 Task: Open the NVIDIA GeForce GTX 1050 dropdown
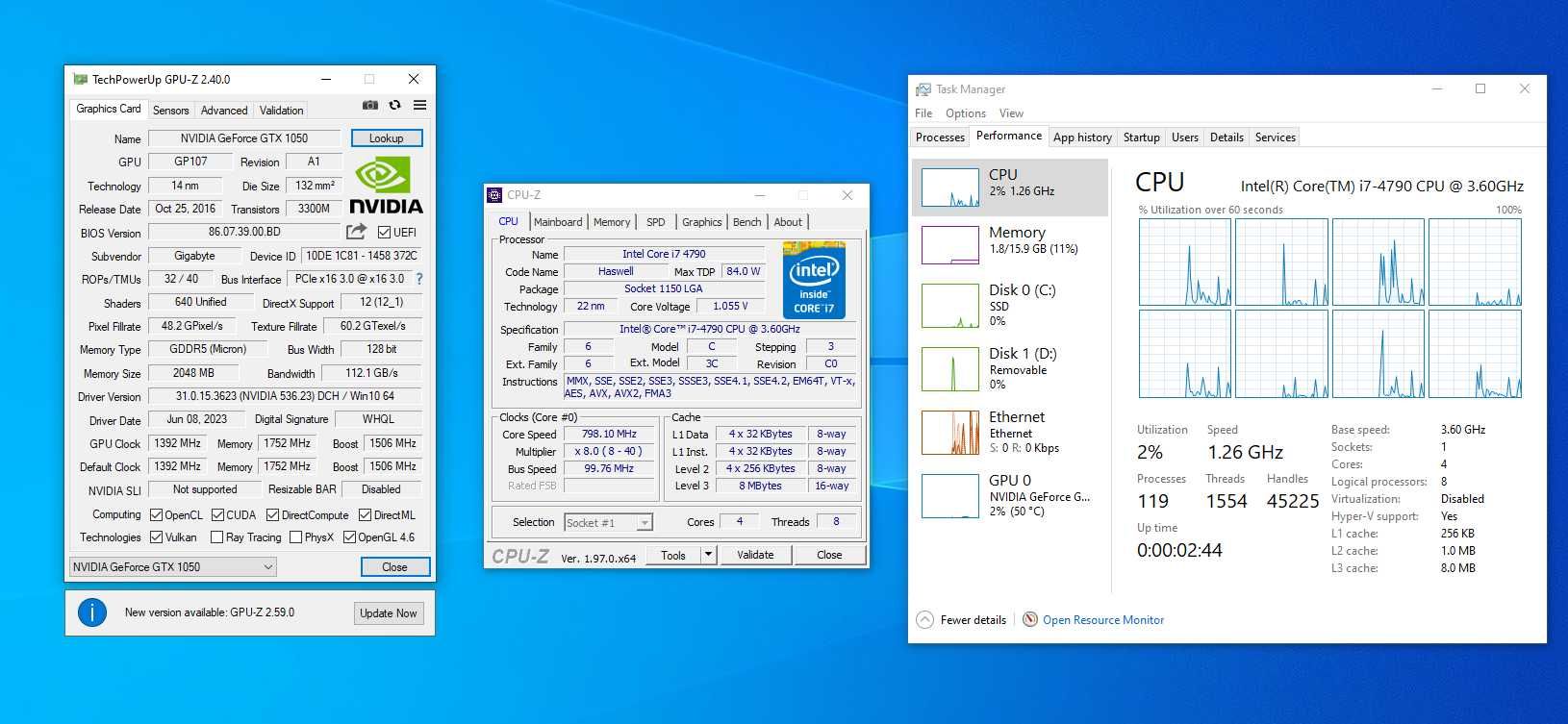173,566
